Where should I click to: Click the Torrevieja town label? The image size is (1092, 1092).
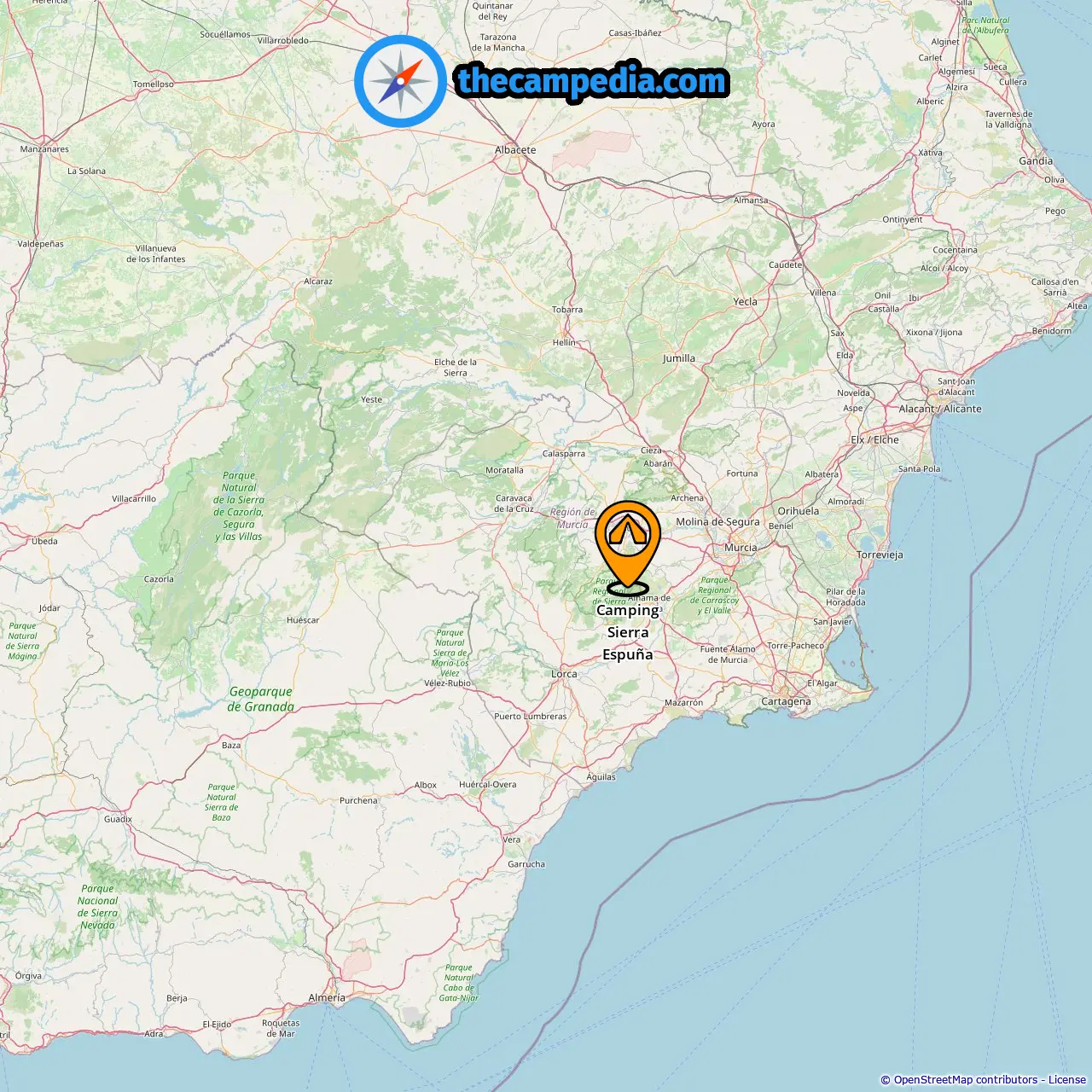[880, 555]
